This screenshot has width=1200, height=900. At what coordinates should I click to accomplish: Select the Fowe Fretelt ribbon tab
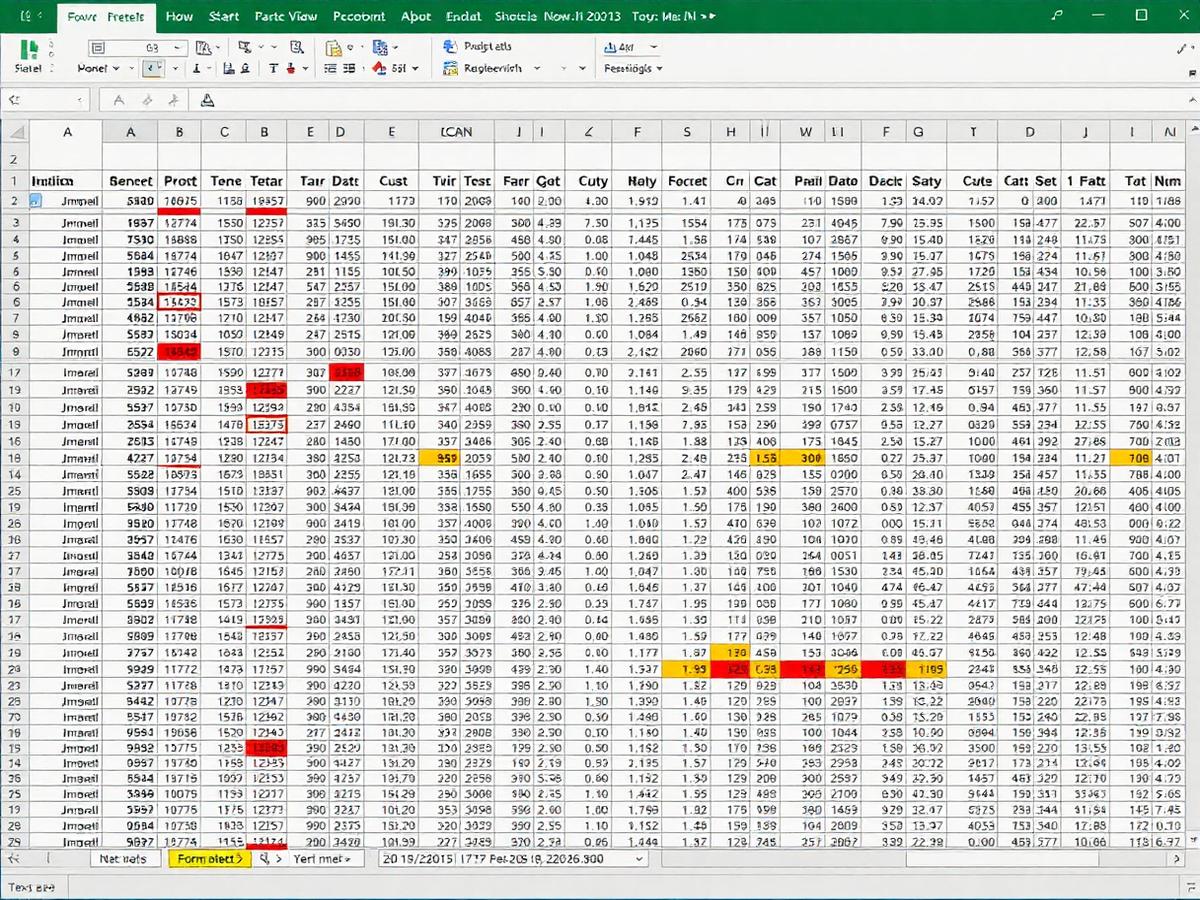(x=106, y=16)
